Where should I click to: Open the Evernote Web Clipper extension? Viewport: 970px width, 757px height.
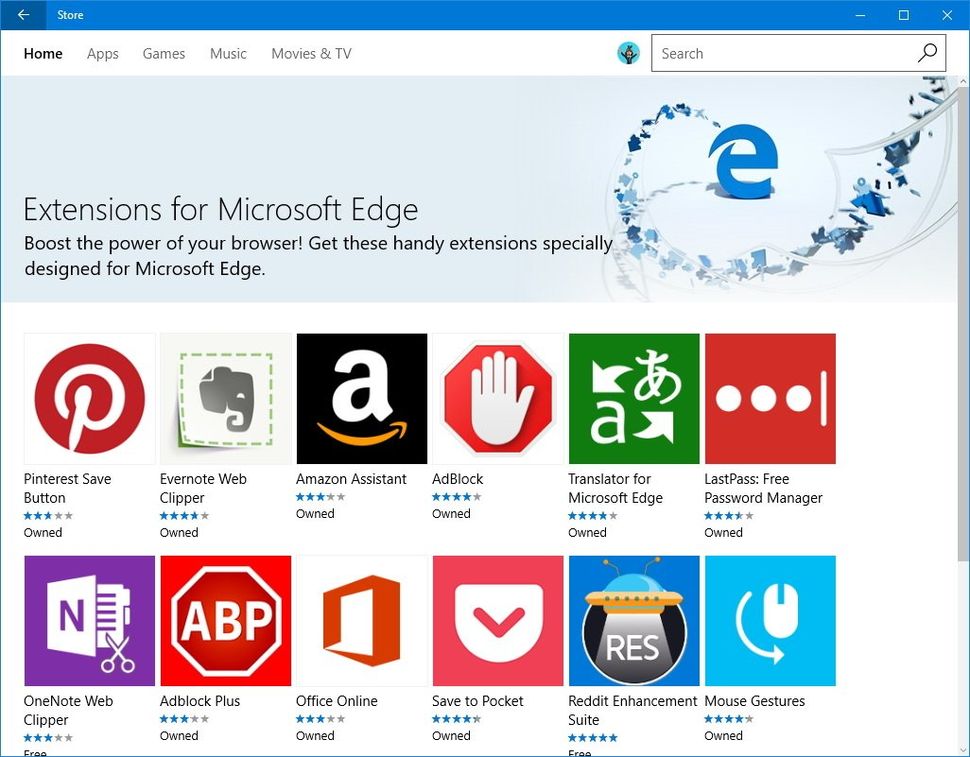(225, 398)
